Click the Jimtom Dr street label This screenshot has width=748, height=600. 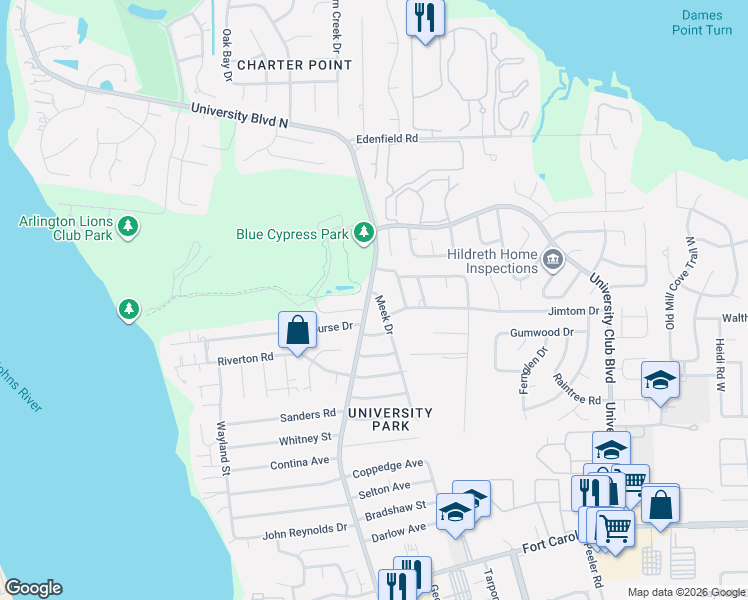pos(574,311)
